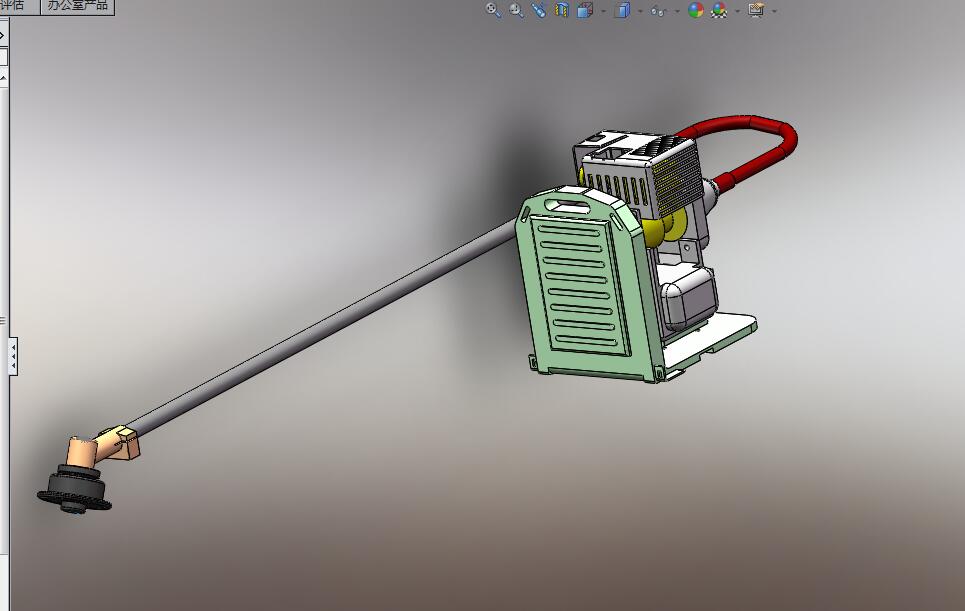Open the Apply Scene dropdown arrow
Screen dimensions: 965x611
(737, 11)
